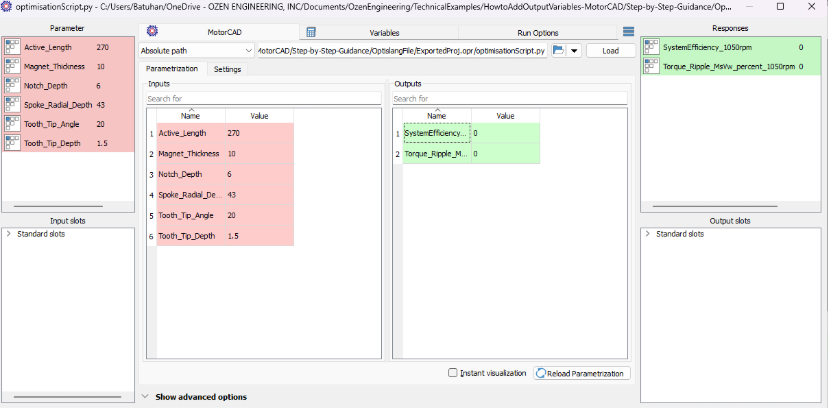The width and height of the screenshot is (828, 408).
Task: Expand Standard slots under Output slots
Action: pos(647,234)
